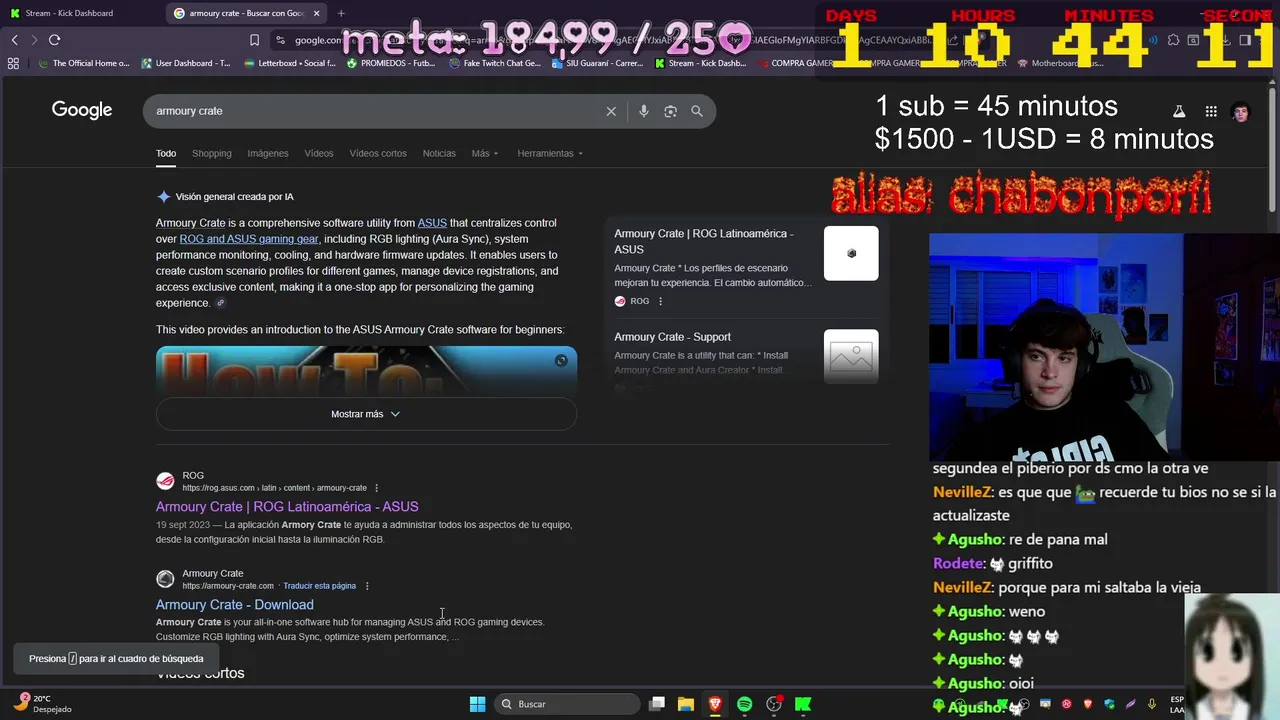The image size is (1280, 720).
Task: Click the Windows taskbar Buscar search box
Action: [568, 704]
